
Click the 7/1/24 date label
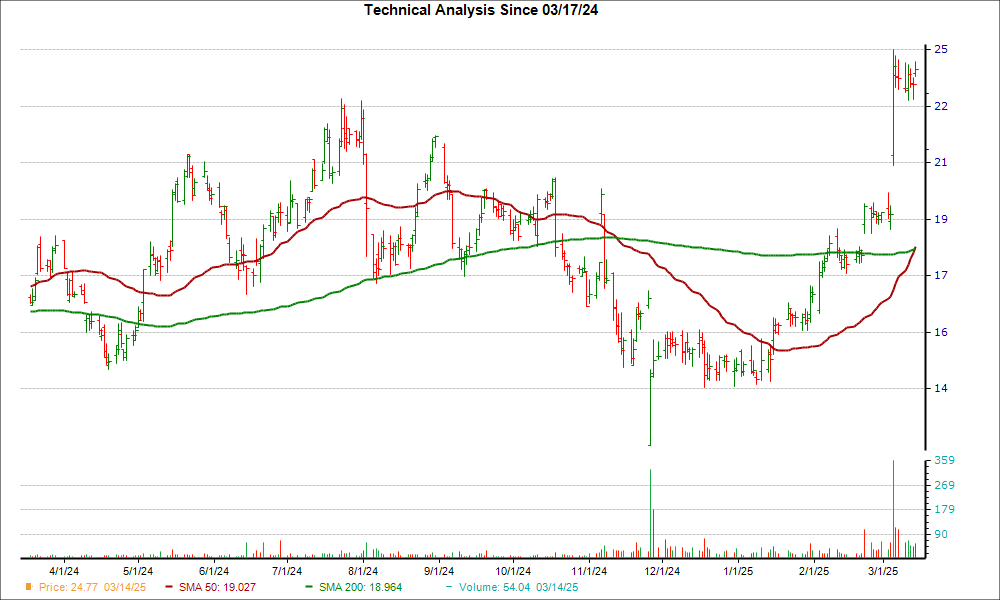287,571
